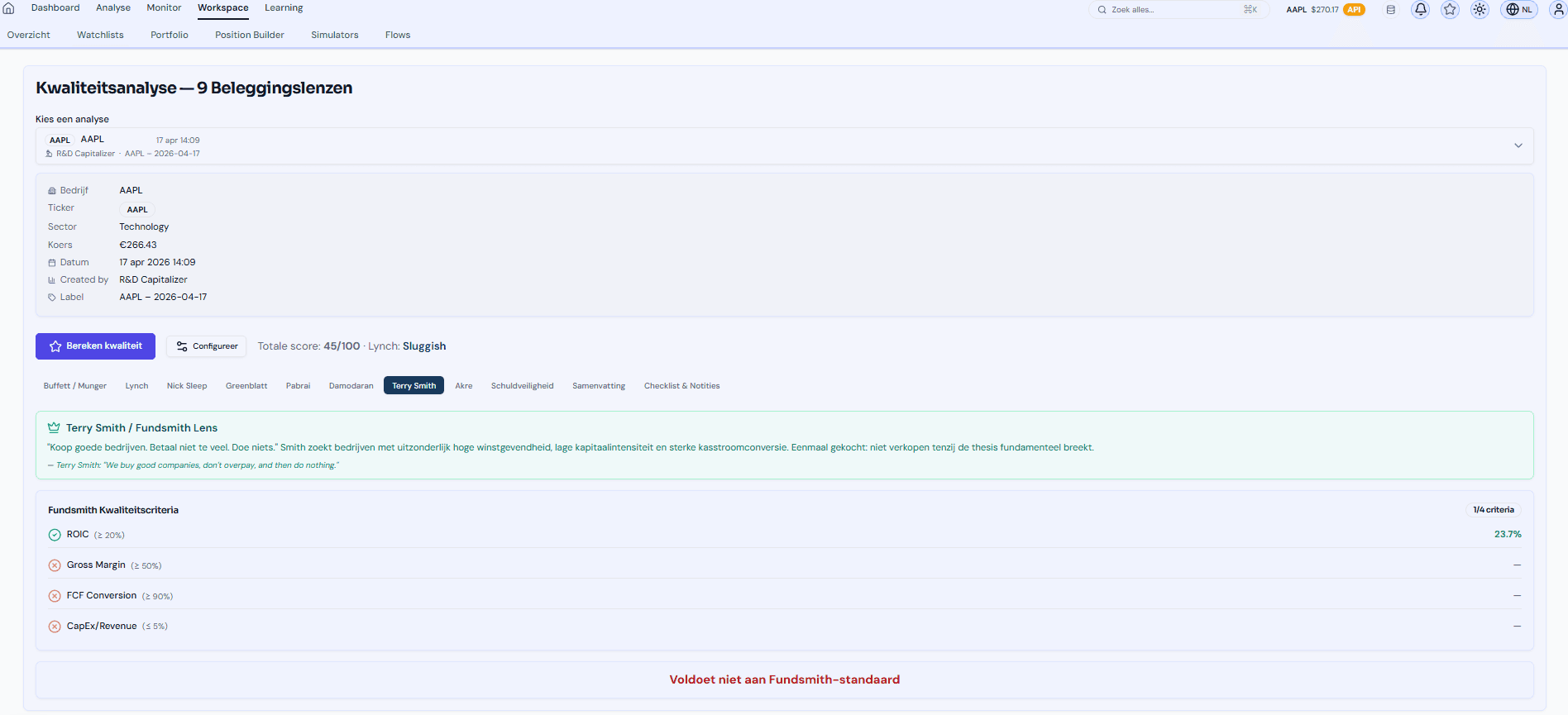Open the Dashboard menu
The width and height of the screenshot is (1568, 715).
(55, 8)
